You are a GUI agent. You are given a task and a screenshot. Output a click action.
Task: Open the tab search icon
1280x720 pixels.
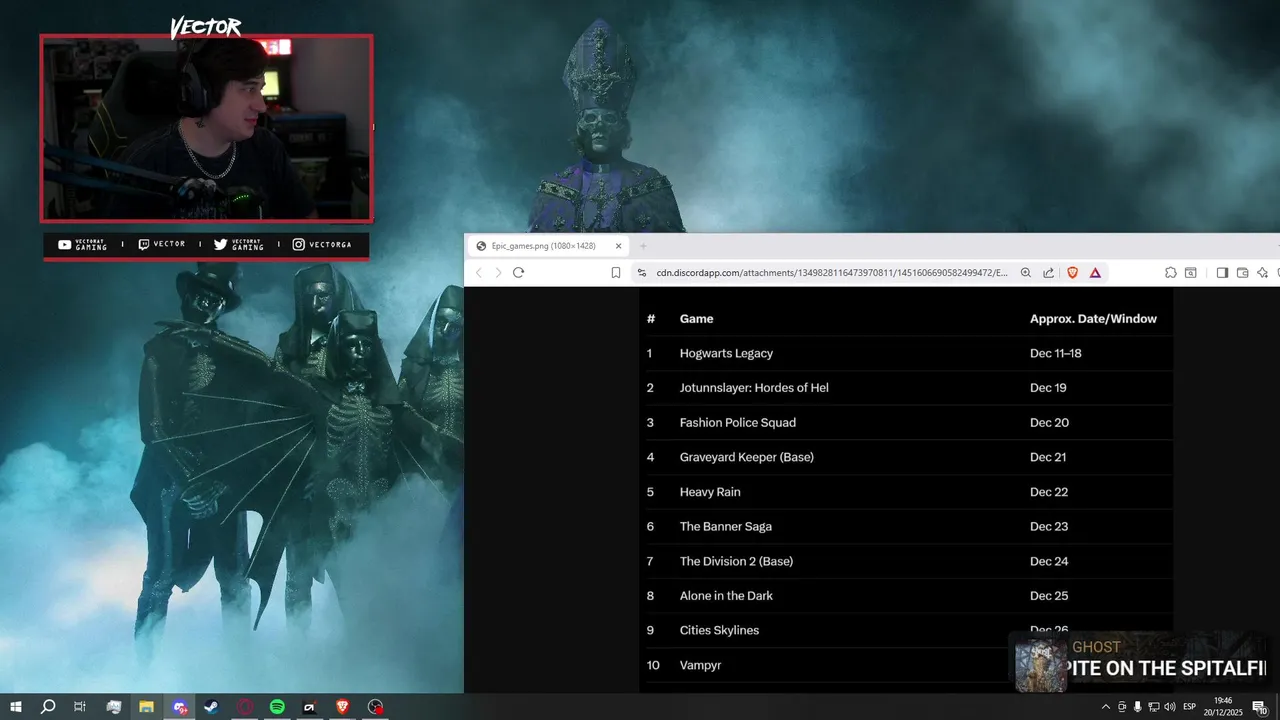click(1191, 272)
